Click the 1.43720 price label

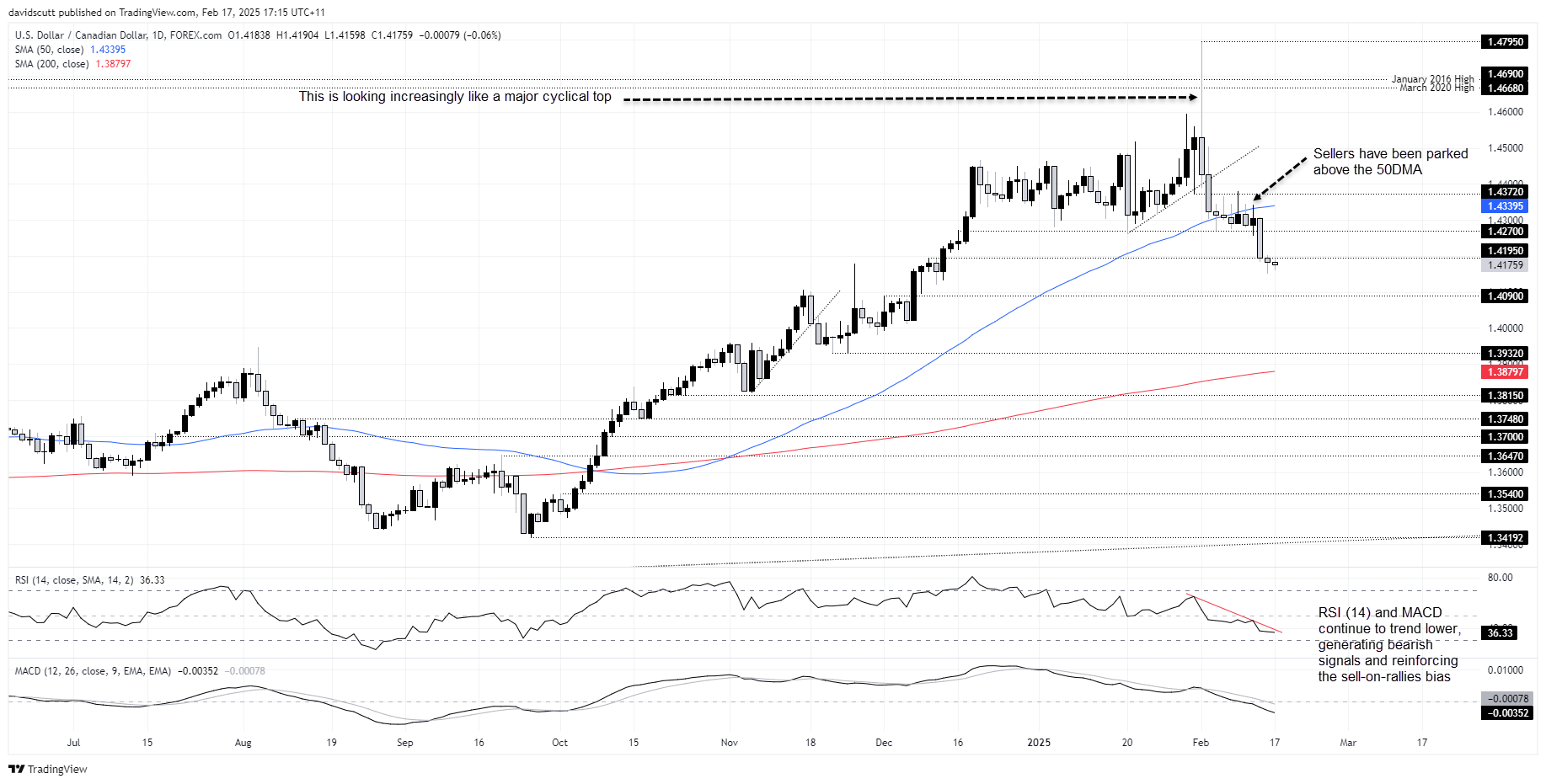pos(1505,192)
